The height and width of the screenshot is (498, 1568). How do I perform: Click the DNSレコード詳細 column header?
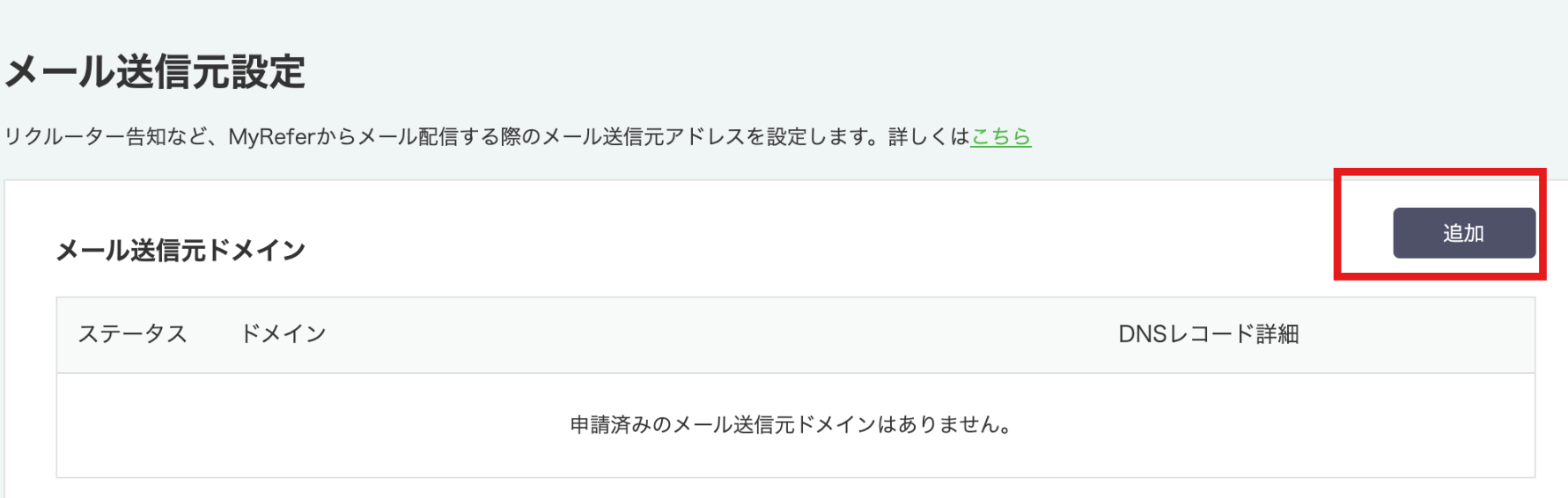tap(1208, 334)
